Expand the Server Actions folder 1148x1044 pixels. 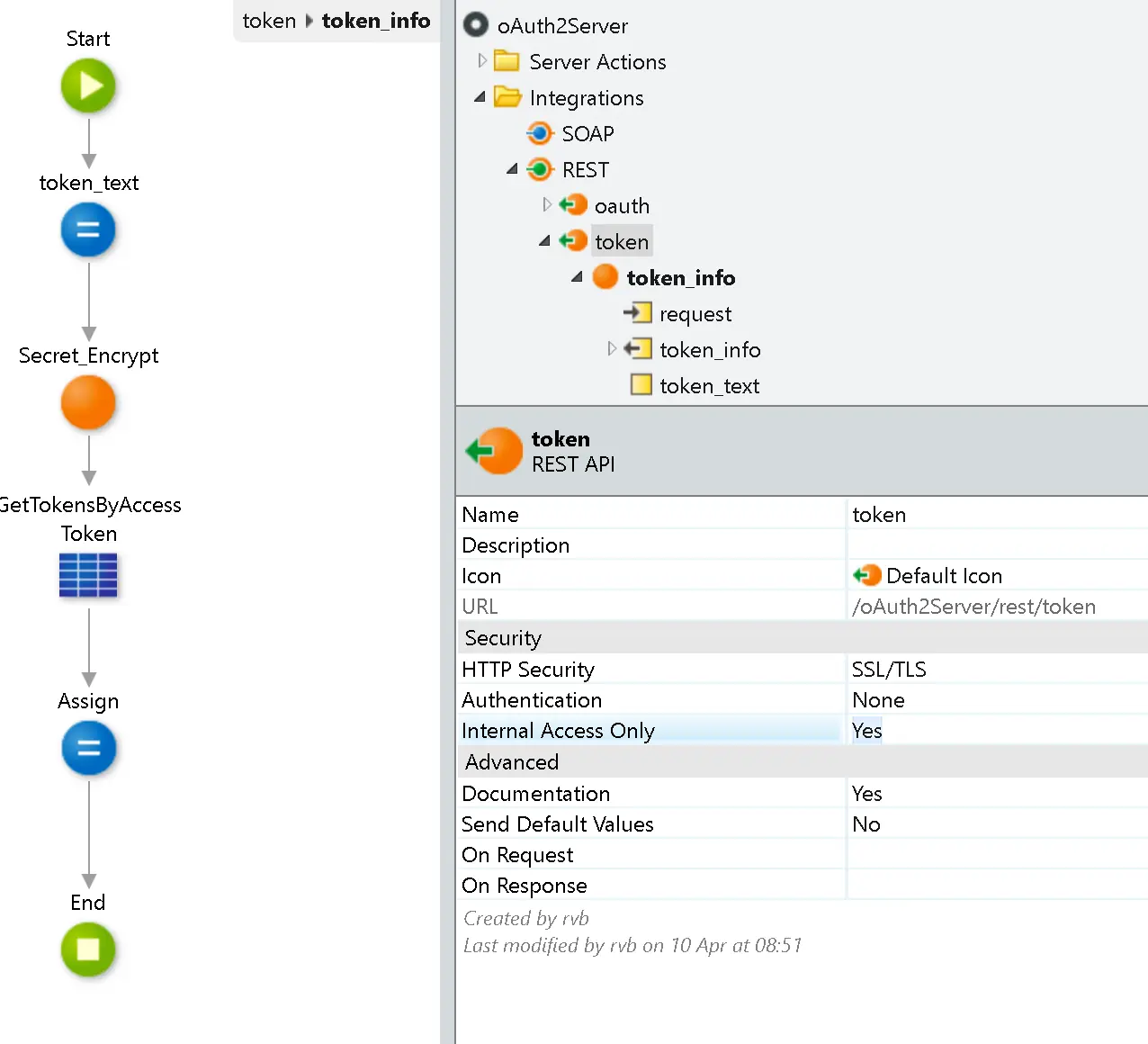pyautogui.click(x=483, y=60)
